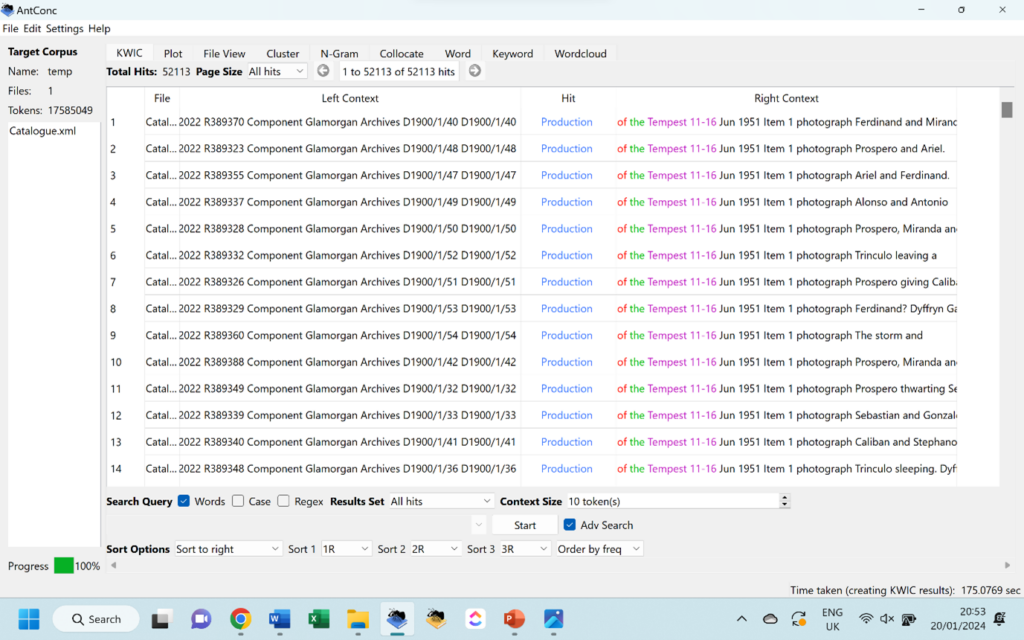
Task: Open the Settings menu
Action: point(64,28)
